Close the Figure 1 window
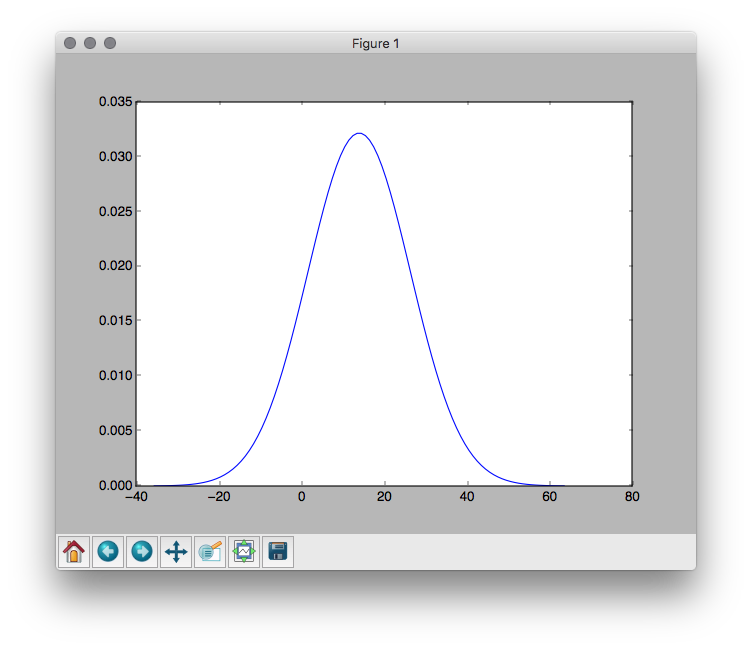Screen dimensions: 752x650 coord(70,43)
